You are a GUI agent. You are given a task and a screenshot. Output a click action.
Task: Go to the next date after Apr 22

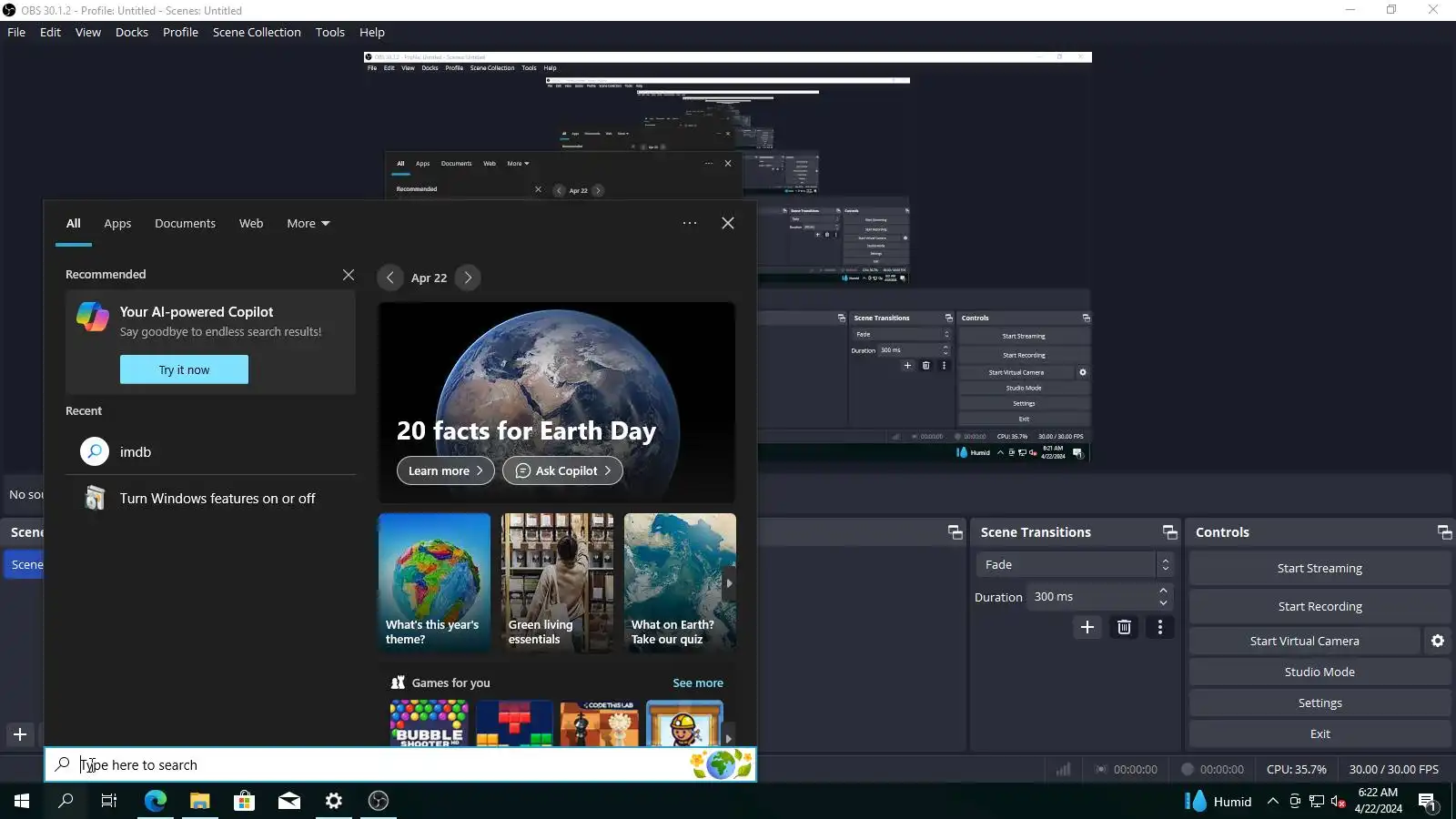click(x=468, y=278)
